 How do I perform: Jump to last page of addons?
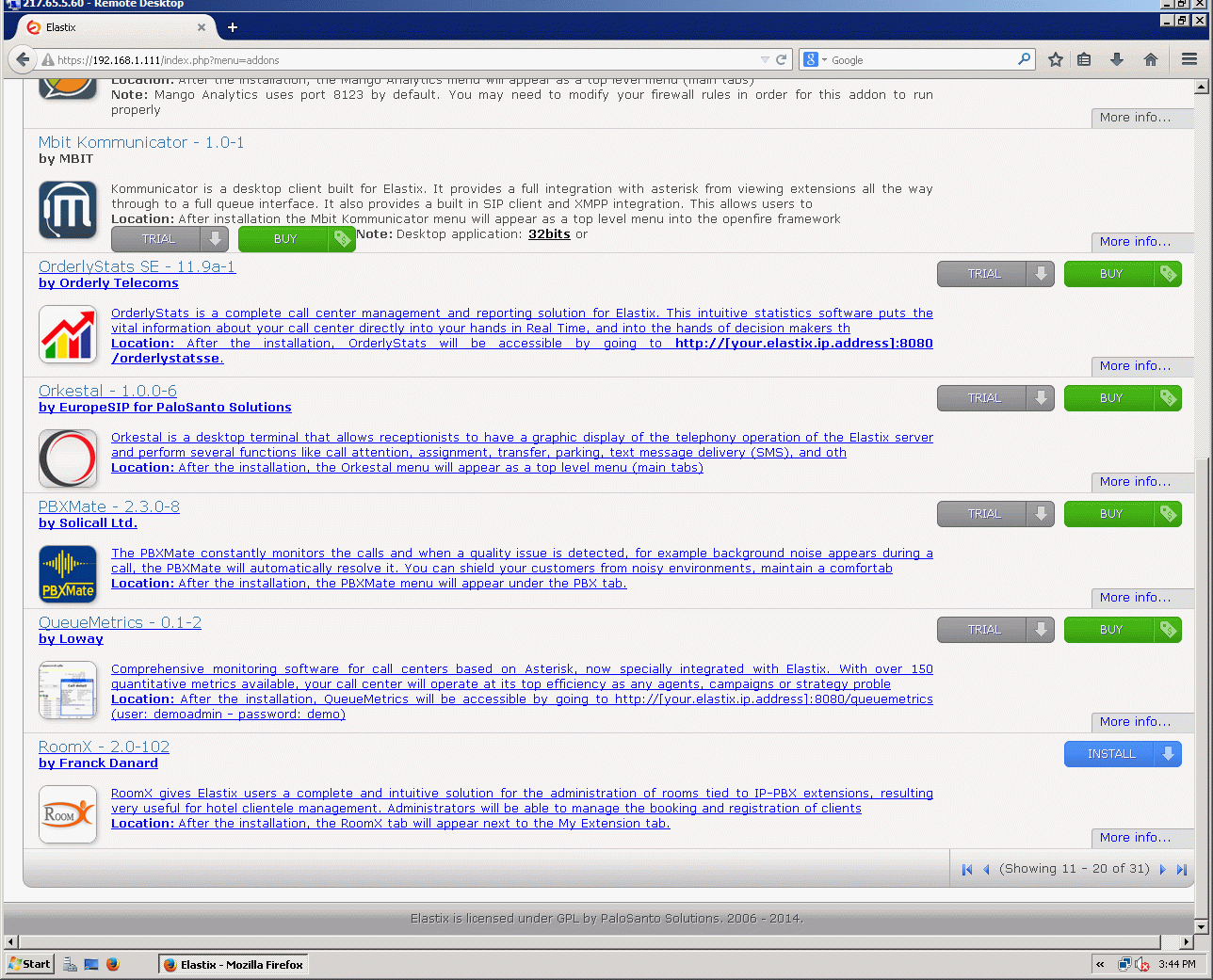[1182, 870]
